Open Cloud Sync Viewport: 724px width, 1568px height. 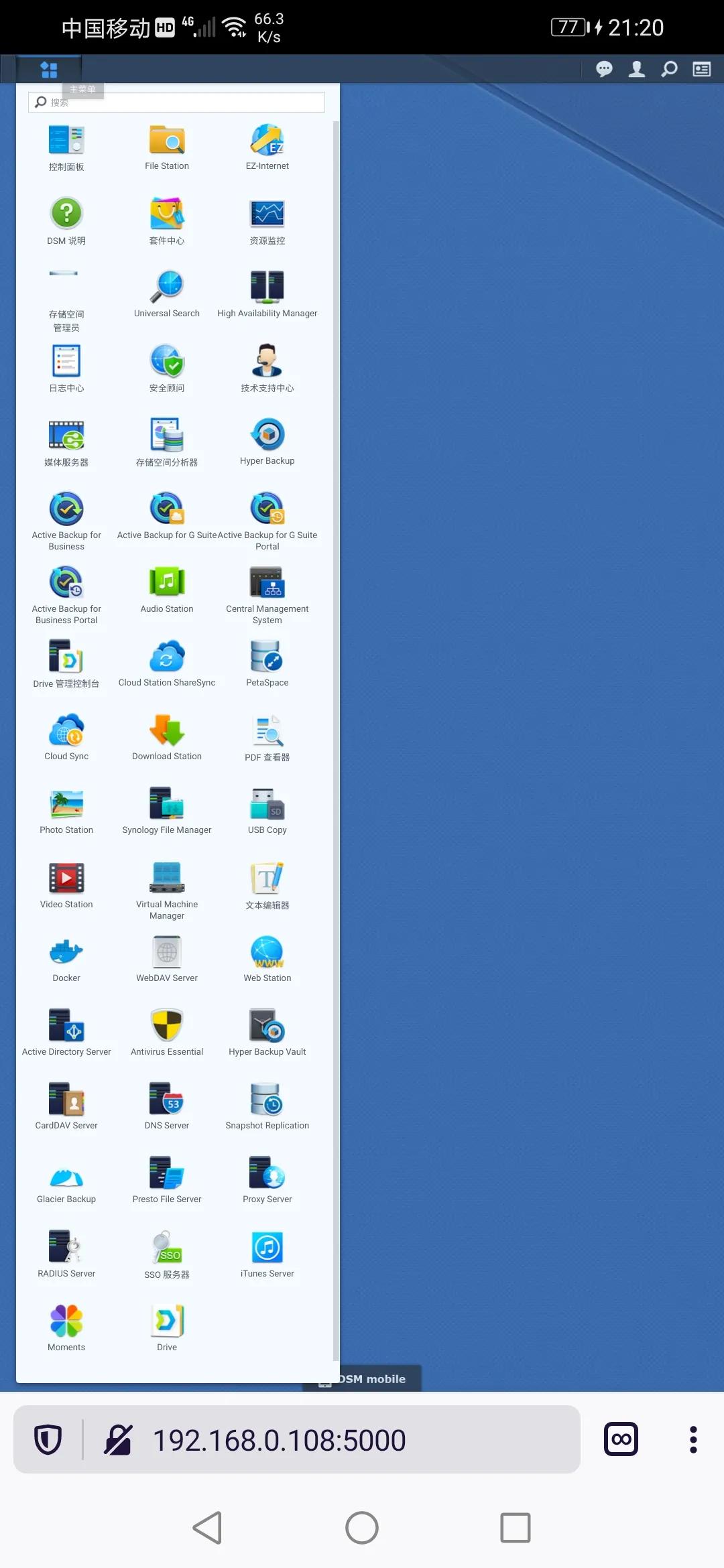(x=66, y=738)
